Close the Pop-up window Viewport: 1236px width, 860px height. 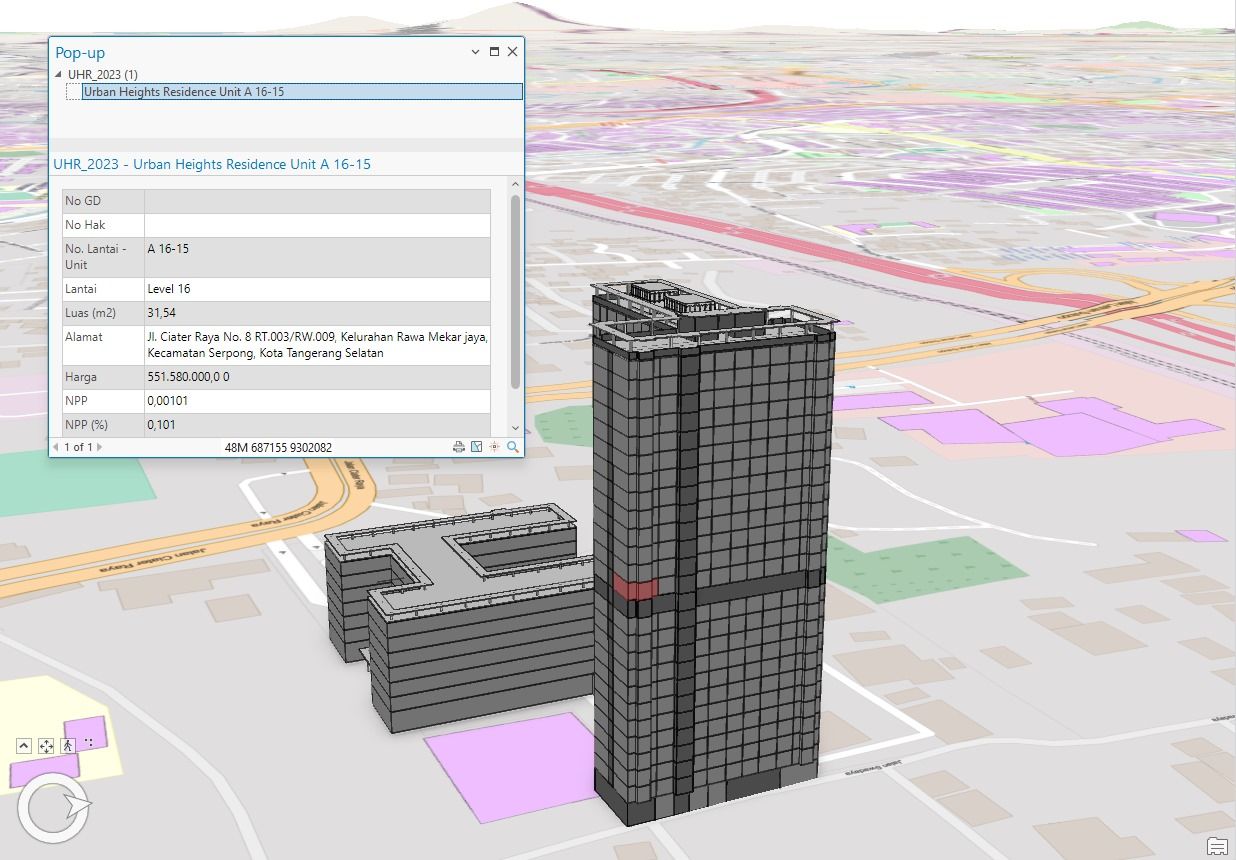pyautogui.click(x=513, y=52)
